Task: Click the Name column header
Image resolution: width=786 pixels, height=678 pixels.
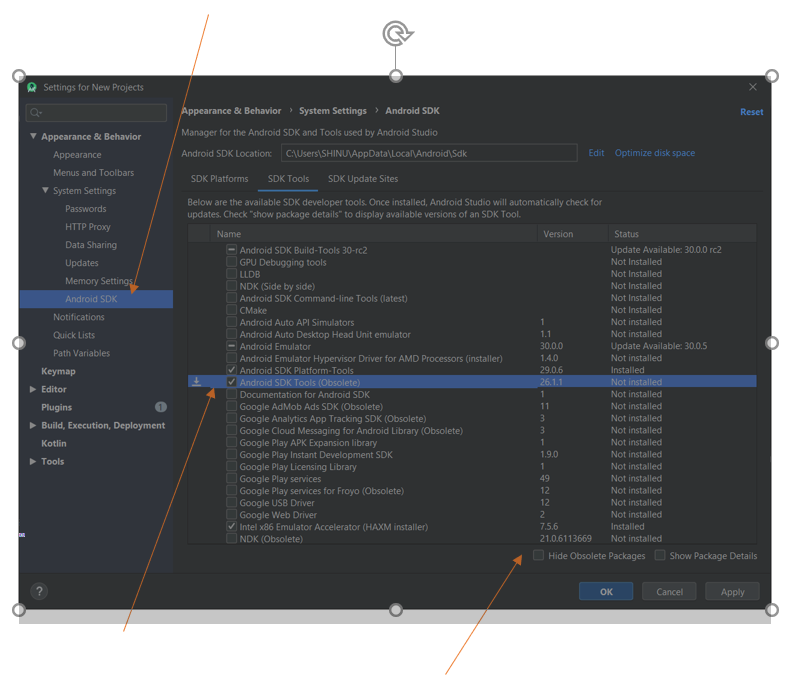Action: (373, 234)
